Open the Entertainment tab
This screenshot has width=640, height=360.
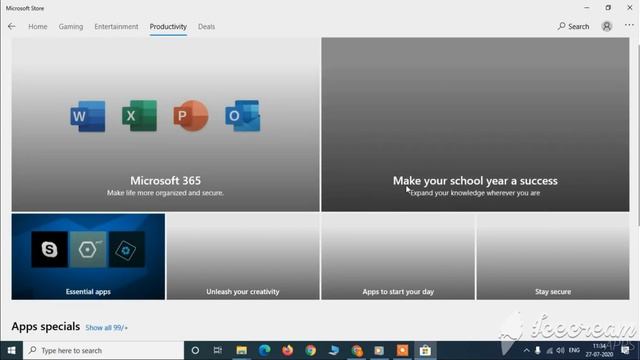click(116, 27)
